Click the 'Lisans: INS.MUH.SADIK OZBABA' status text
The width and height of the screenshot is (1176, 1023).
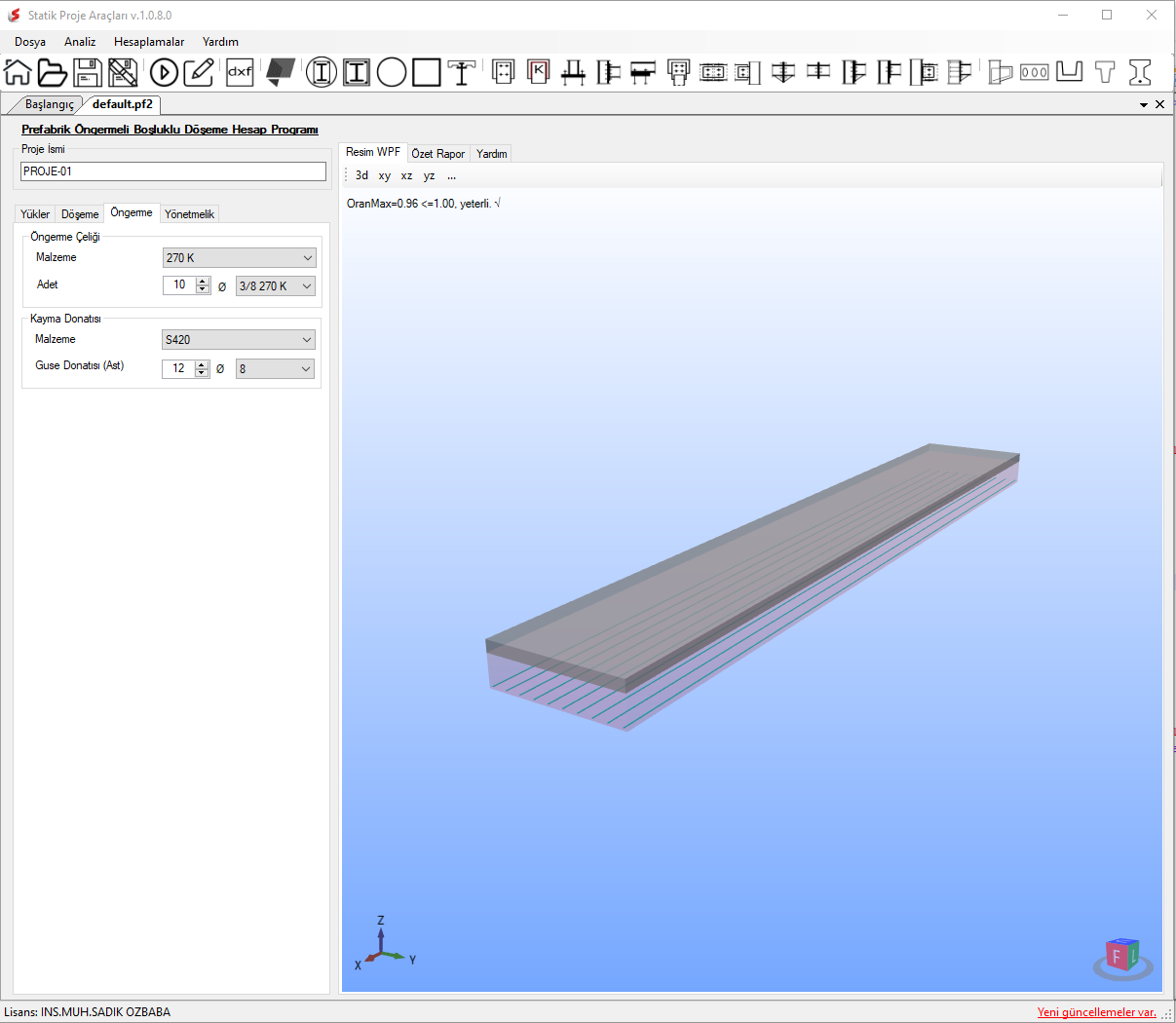(x=87, y=1012)
